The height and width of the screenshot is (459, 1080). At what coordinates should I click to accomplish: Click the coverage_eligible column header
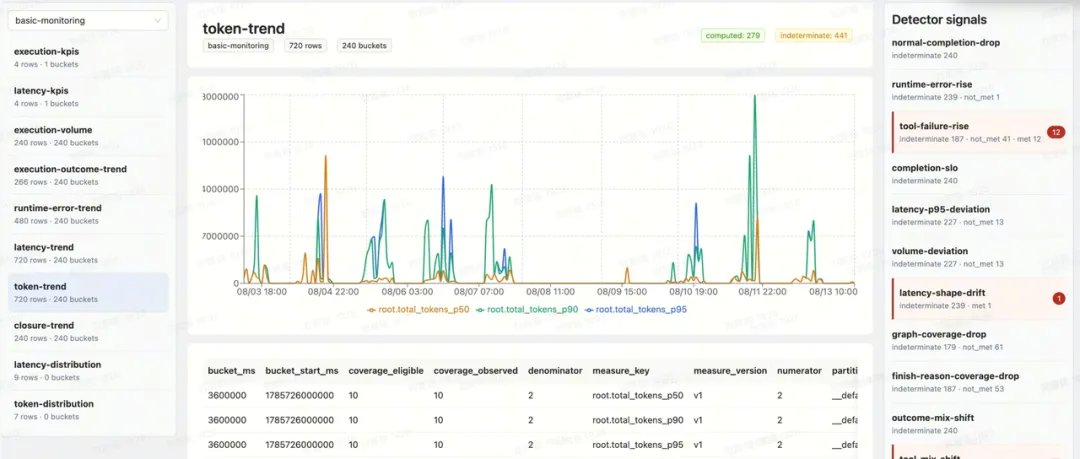[x=386, y=371]
